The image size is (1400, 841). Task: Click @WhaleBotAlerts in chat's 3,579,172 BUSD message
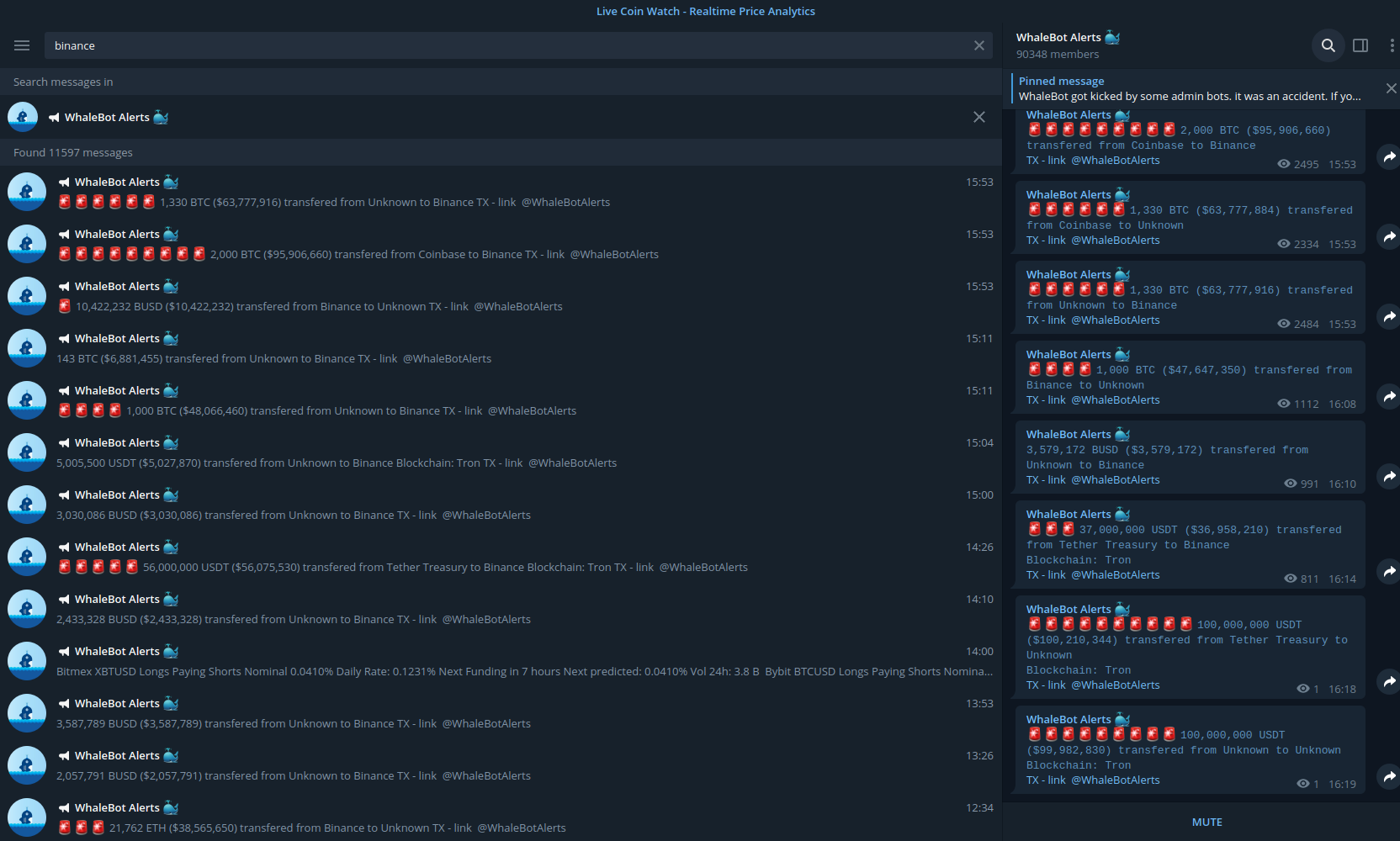pos(1116,479)
